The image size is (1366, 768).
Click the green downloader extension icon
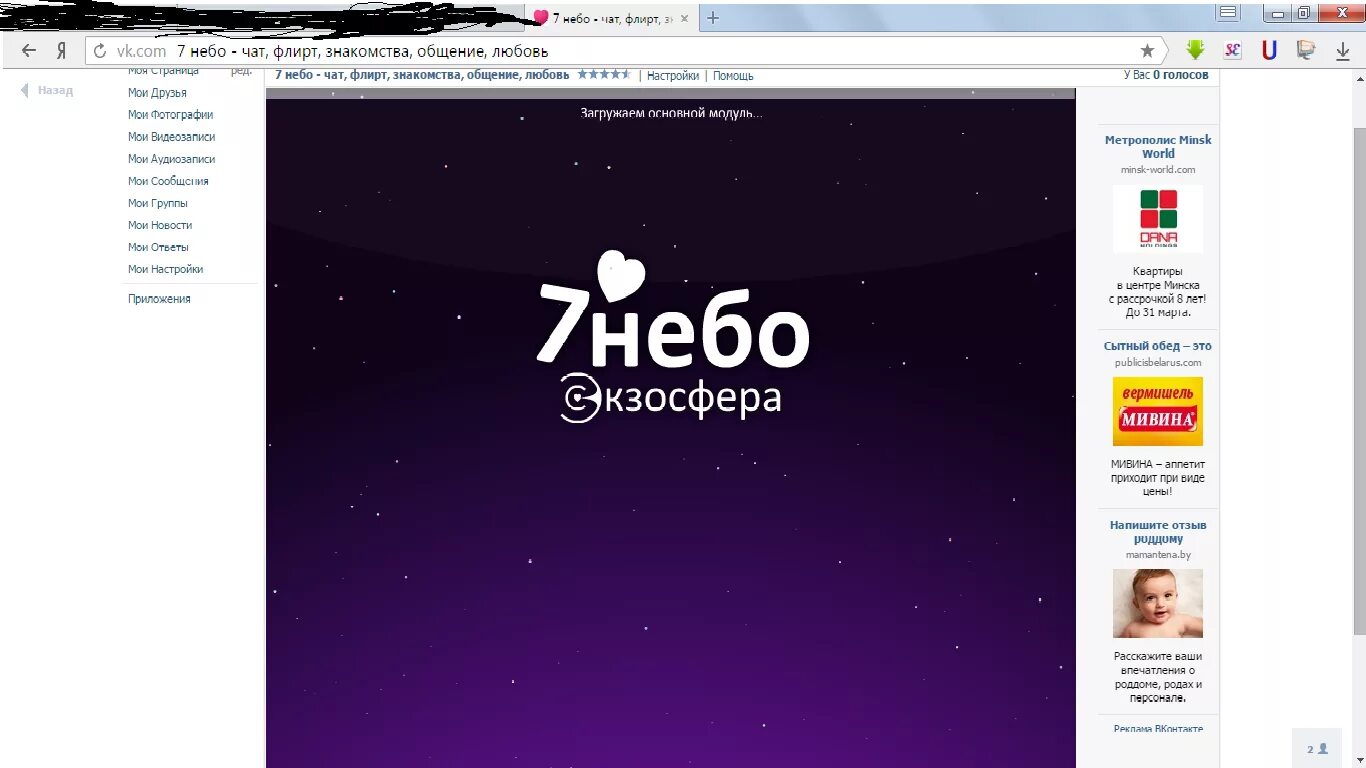tap(1193, 50)
